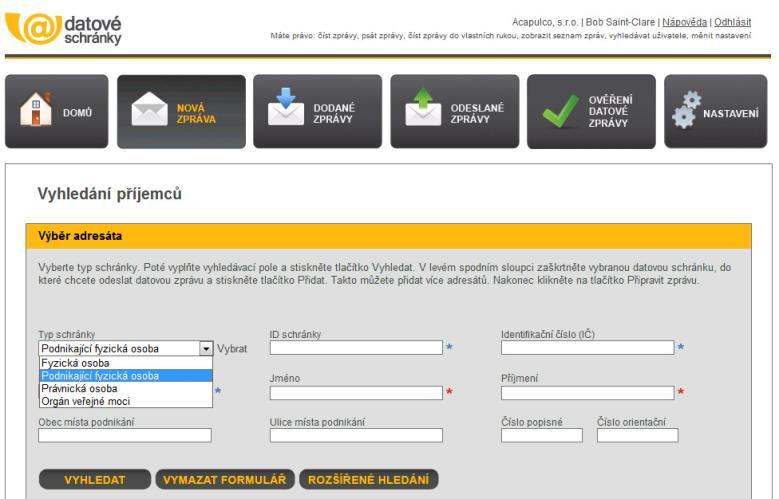Click into the Příjmení text field
Image resolution: width=779 pixels, height=499 pixels.
click(x=587, y=392)
